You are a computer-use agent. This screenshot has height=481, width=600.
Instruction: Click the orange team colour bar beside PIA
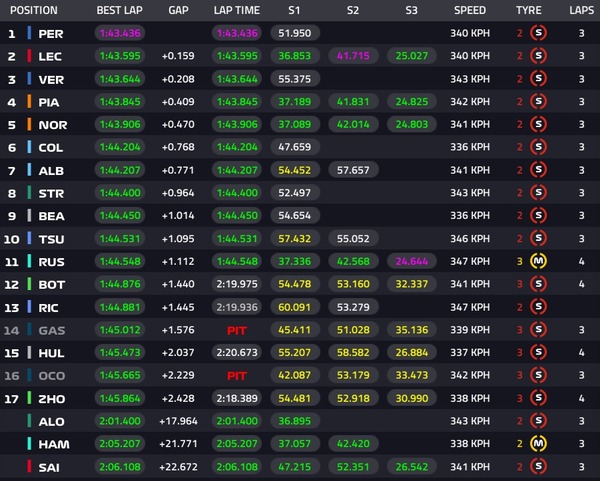point(30,102)
